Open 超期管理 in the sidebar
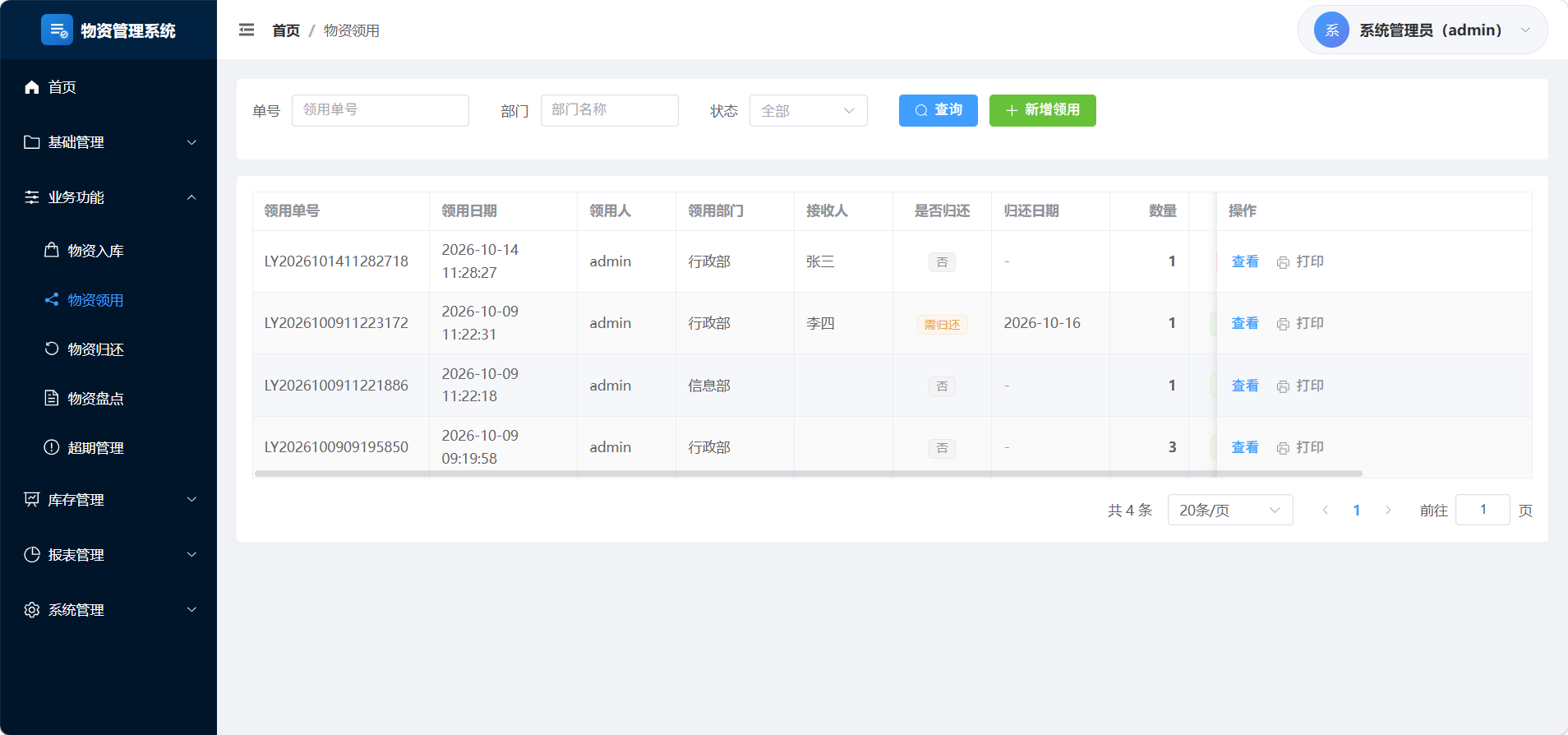This screenshot has width=1568, height=735. [108, 448]
